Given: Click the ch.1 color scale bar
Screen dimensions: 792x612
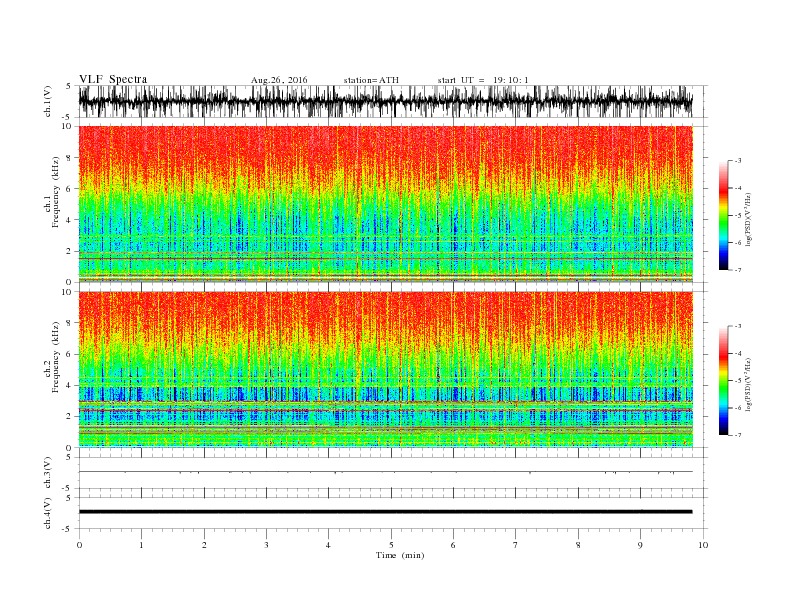Looking at the screenshot, I should 723,216.
